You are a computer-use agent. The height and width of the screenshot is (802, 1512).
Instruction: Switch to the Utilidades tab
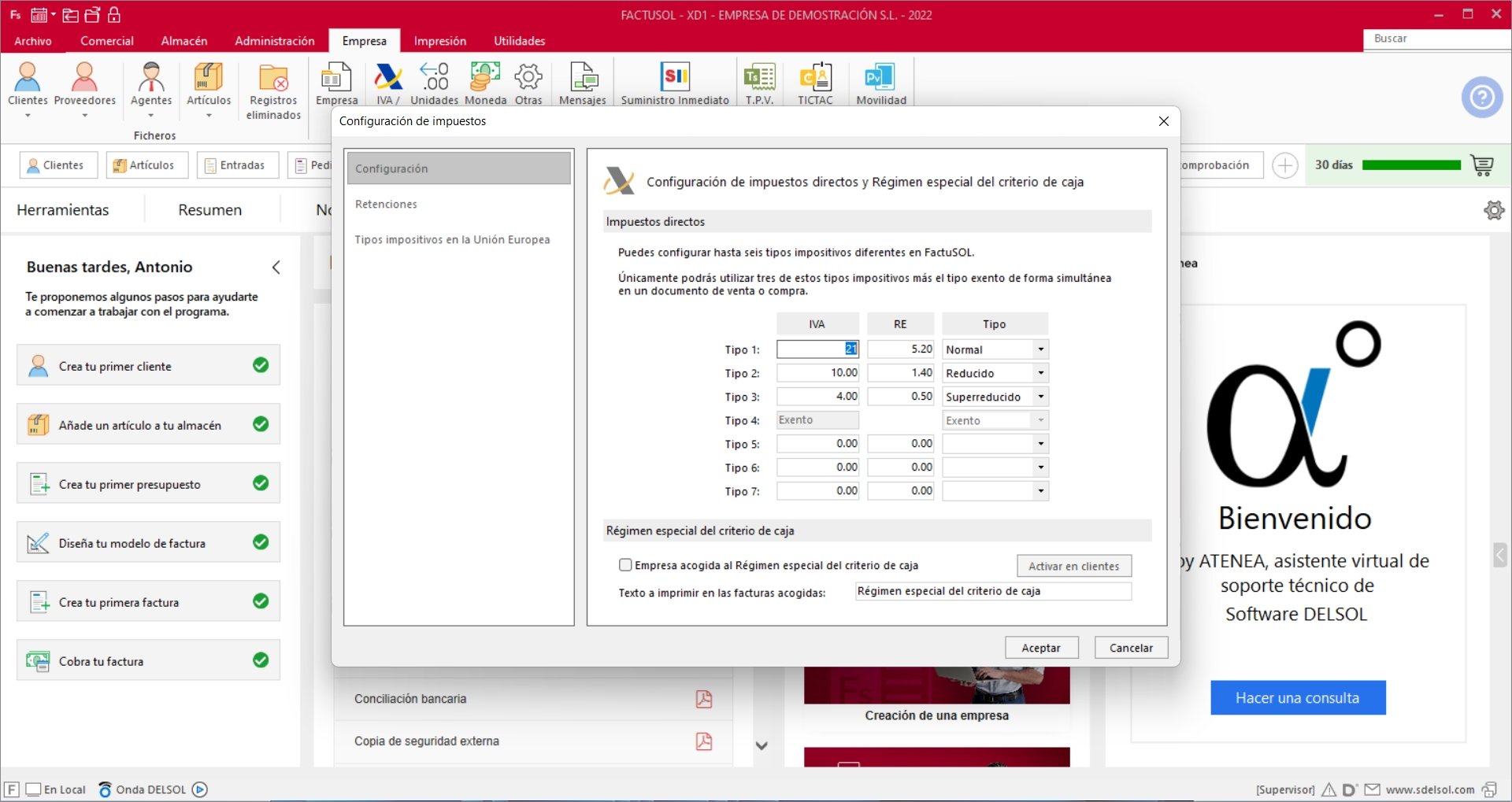click(520, 41)
